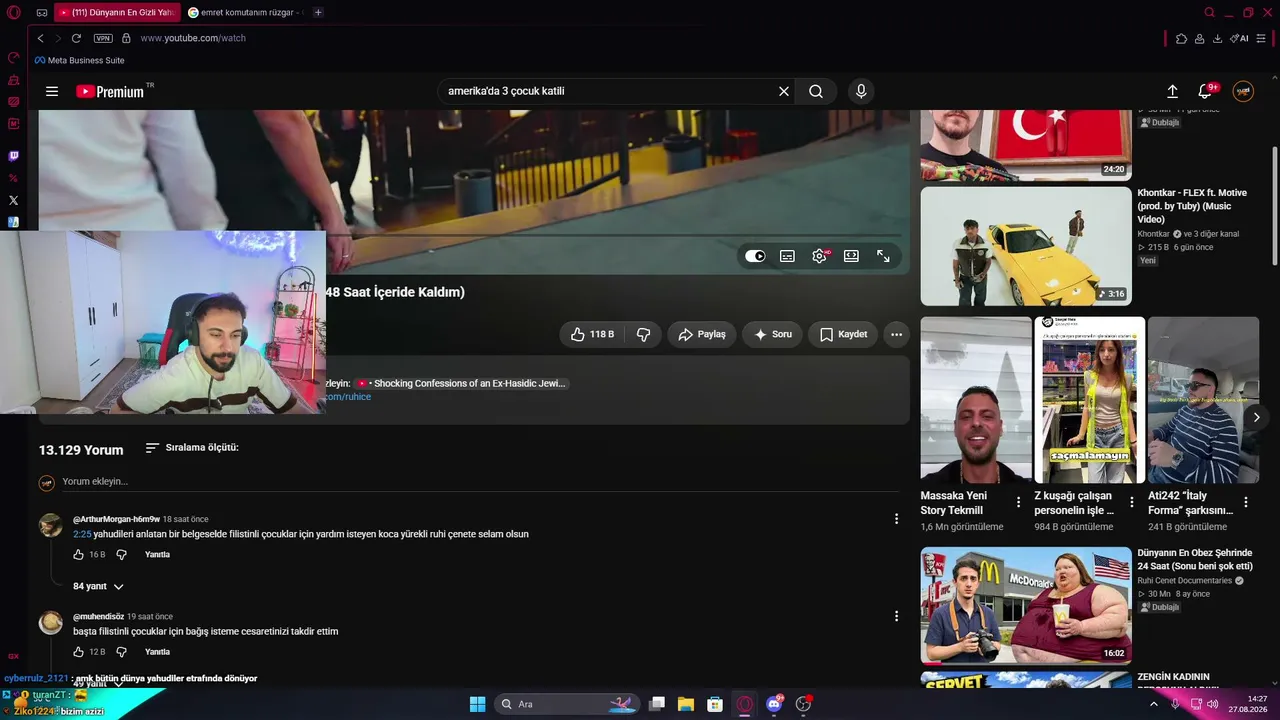Open options for the Massaka short
The width and height of the screenshot is (1280, 720).
click(1019, 502)
